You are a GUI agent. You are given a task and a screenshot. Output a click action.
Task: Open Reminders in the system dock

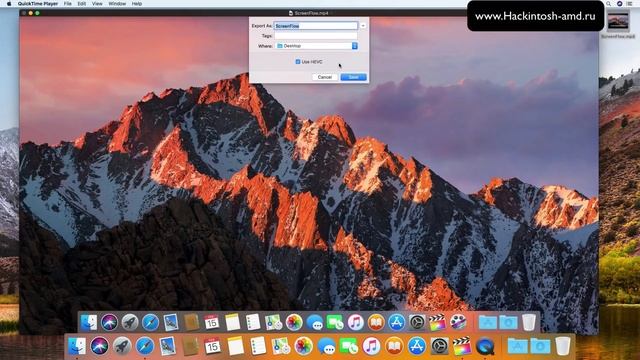point(258,346)
